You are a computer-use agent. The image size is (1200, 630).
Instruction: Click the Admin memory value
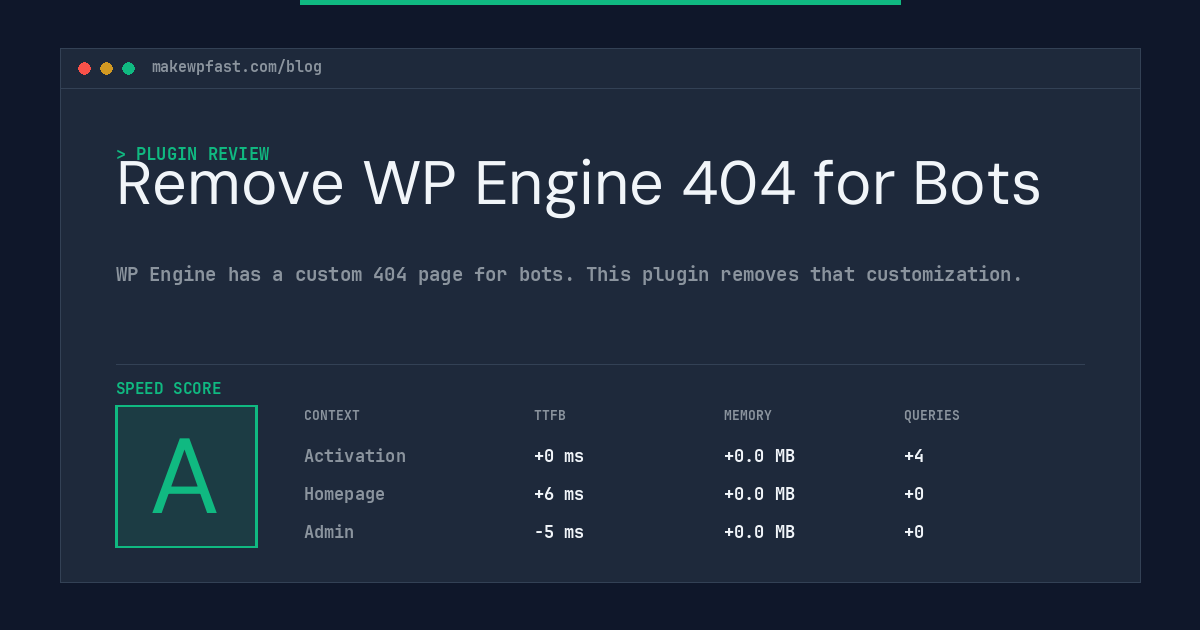coord(759,532)
